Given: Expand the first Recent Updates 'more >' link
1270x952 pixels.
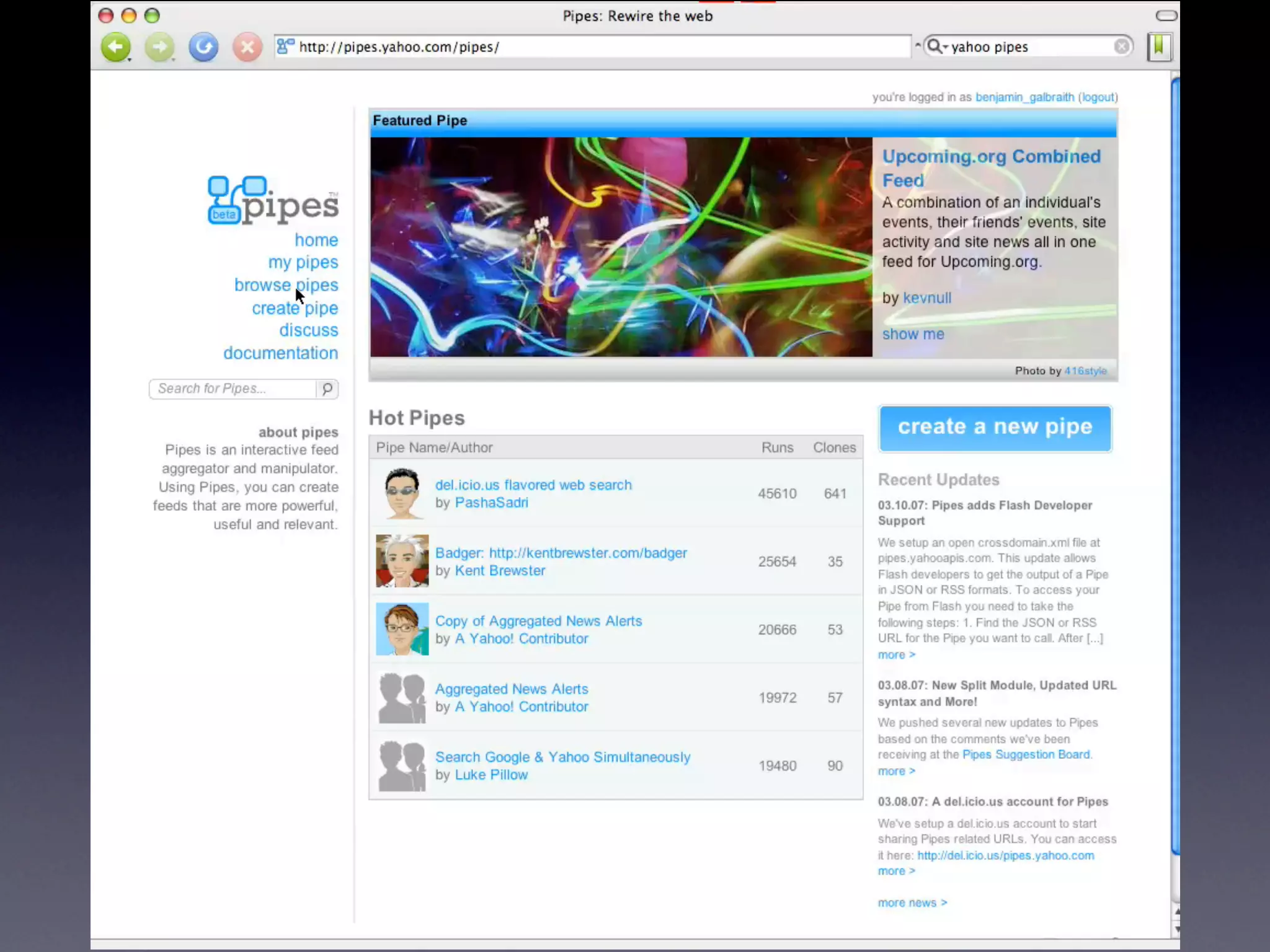Looking at the screenshot, I should (x=896, y=654).
